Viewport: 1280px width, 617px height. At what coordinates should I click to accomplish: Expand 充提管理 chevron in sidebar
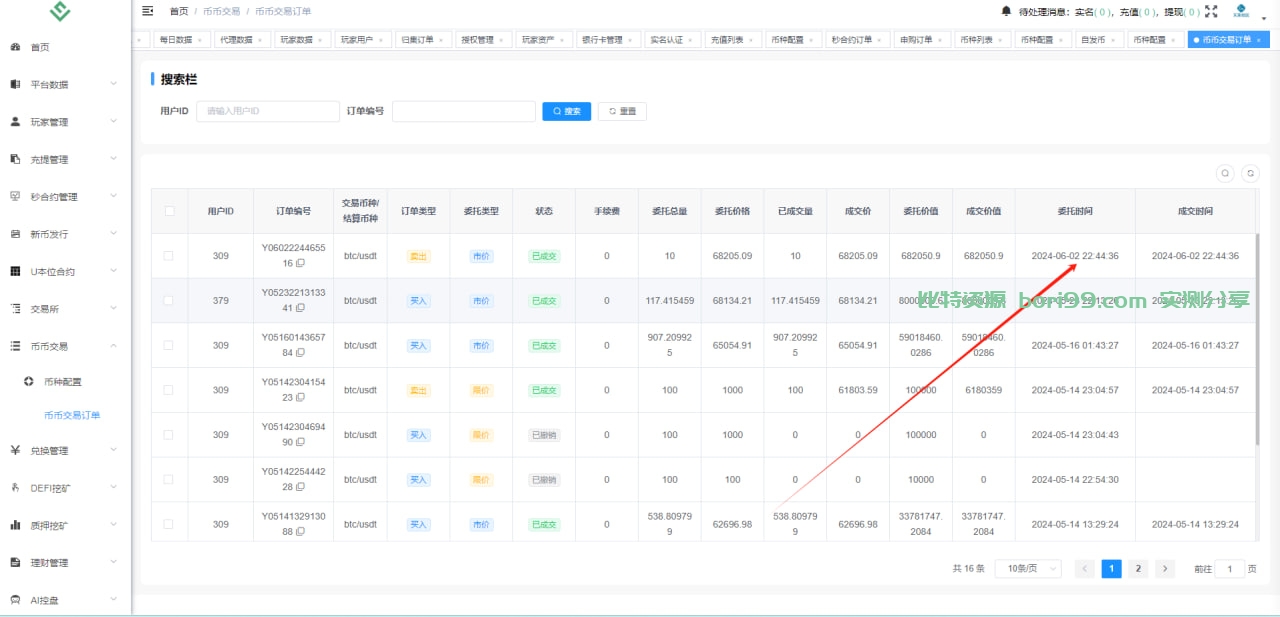(x=113, y=159)
